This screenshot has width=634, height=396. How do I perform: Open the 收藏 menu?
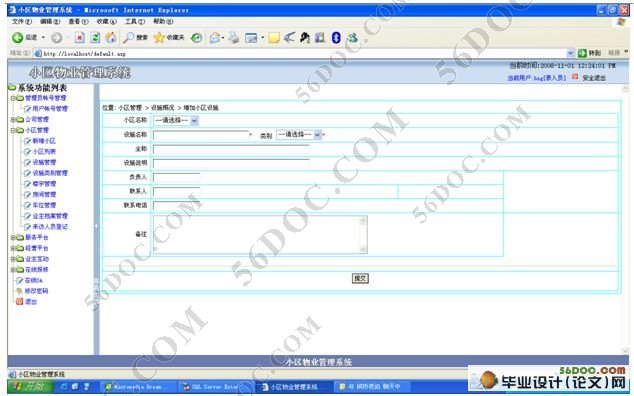[106, 21]
